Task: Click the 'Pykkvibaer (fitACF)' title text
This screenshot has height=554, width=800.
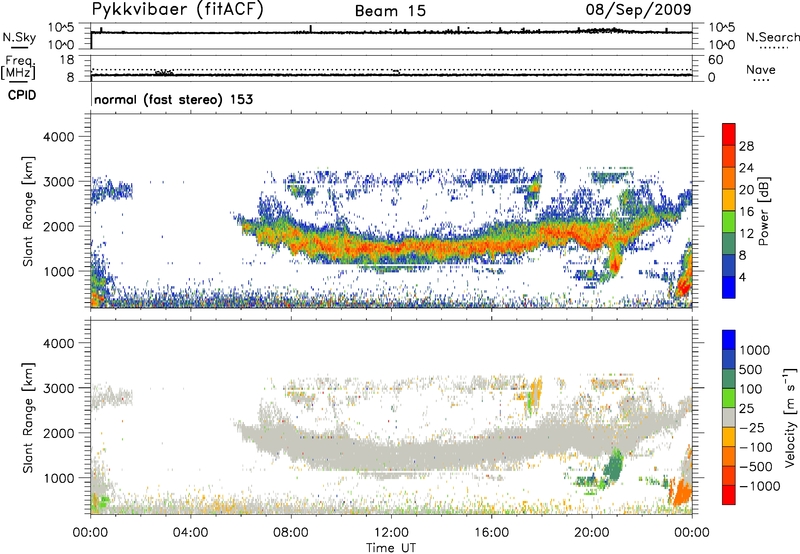Action: (178, 10)
